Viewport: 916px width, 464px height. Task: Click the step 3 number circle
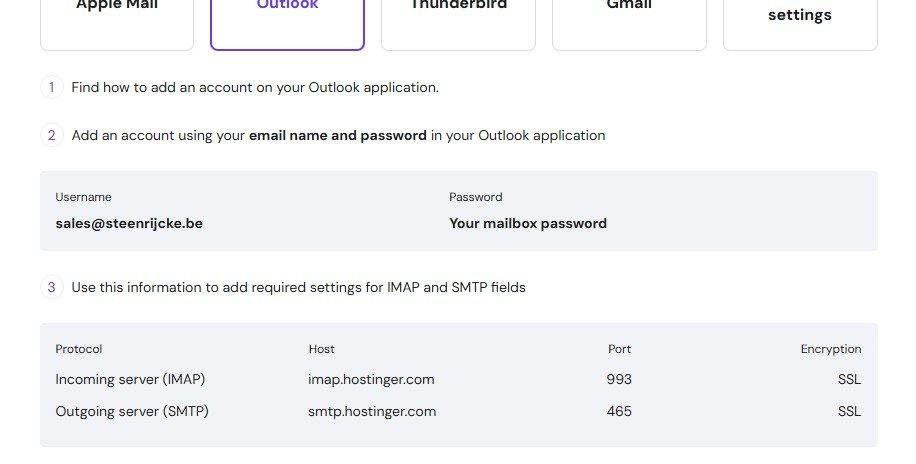pos(52,287)
